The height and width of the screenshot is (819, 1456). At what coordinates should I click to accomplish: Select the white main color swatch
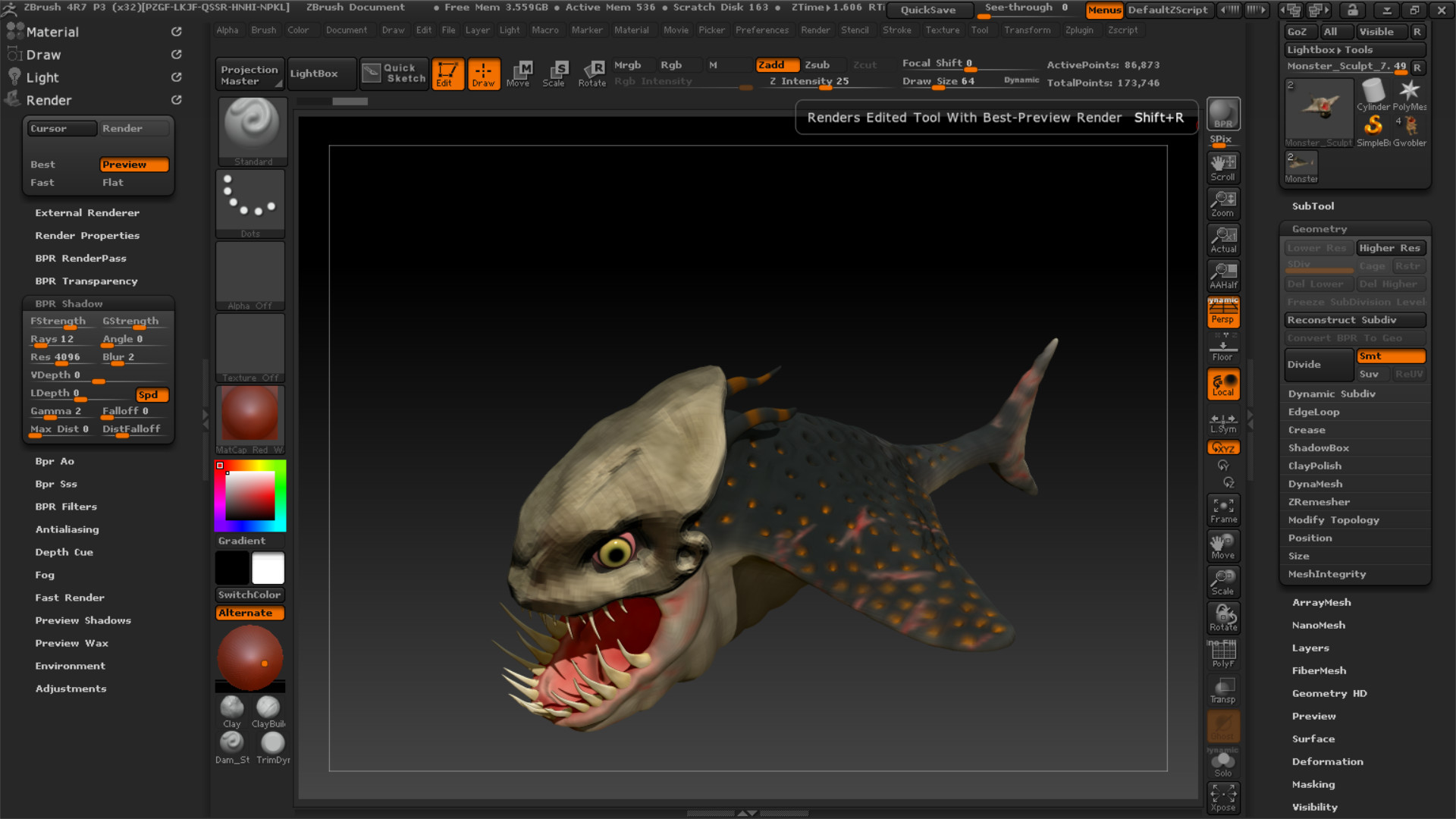tap(268, 568)
